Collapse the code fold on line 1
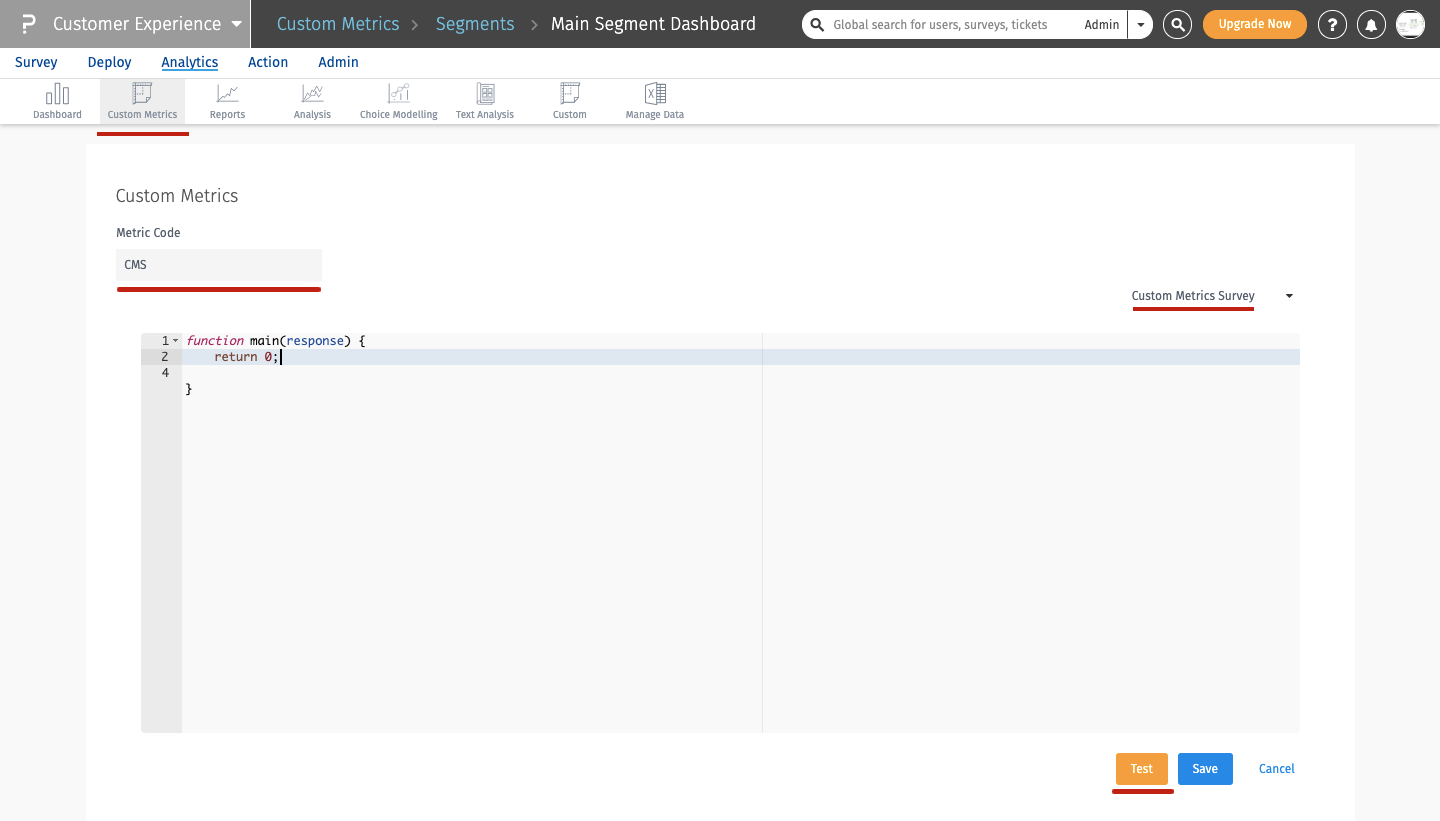This screenshot has height=821, width=1440. pos(174,340)
